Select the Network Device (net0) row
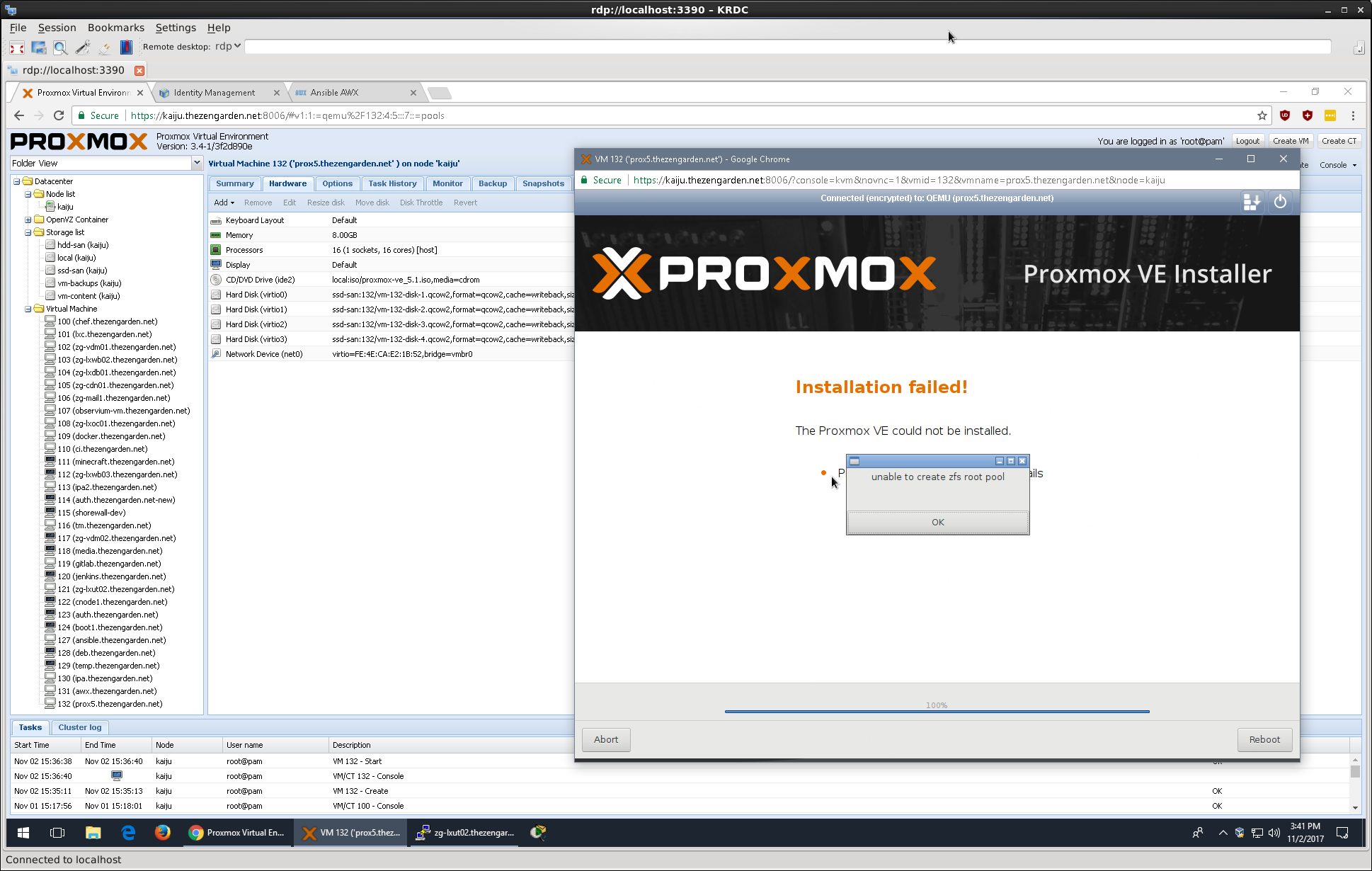 (391, 354)
